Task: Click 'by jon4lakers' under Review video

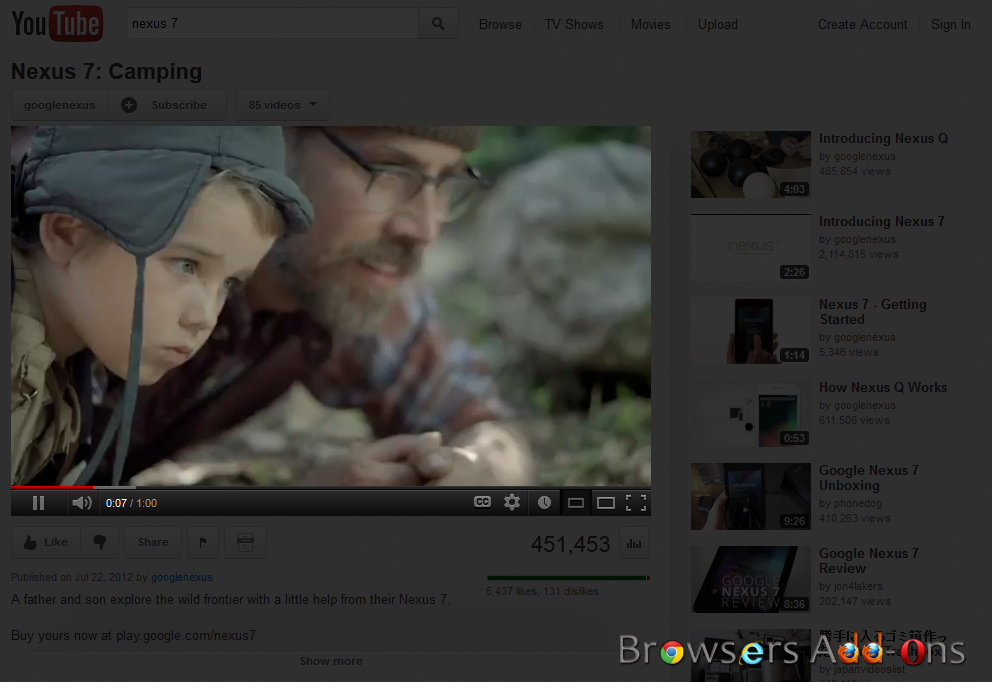Action: click(850, 586)
